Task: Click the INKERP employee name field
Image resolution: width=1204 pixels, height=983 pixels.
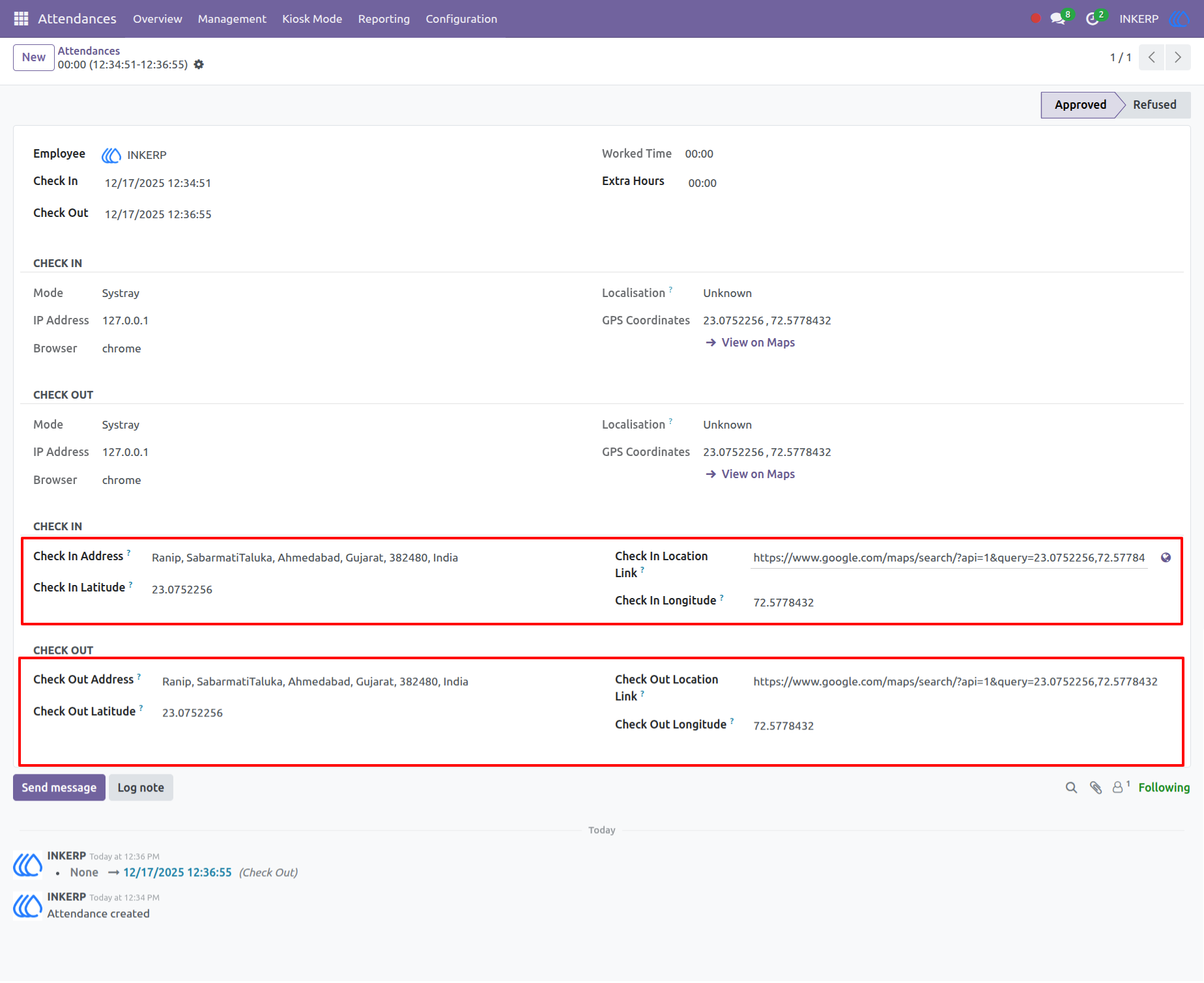Action: click(147, 155)
